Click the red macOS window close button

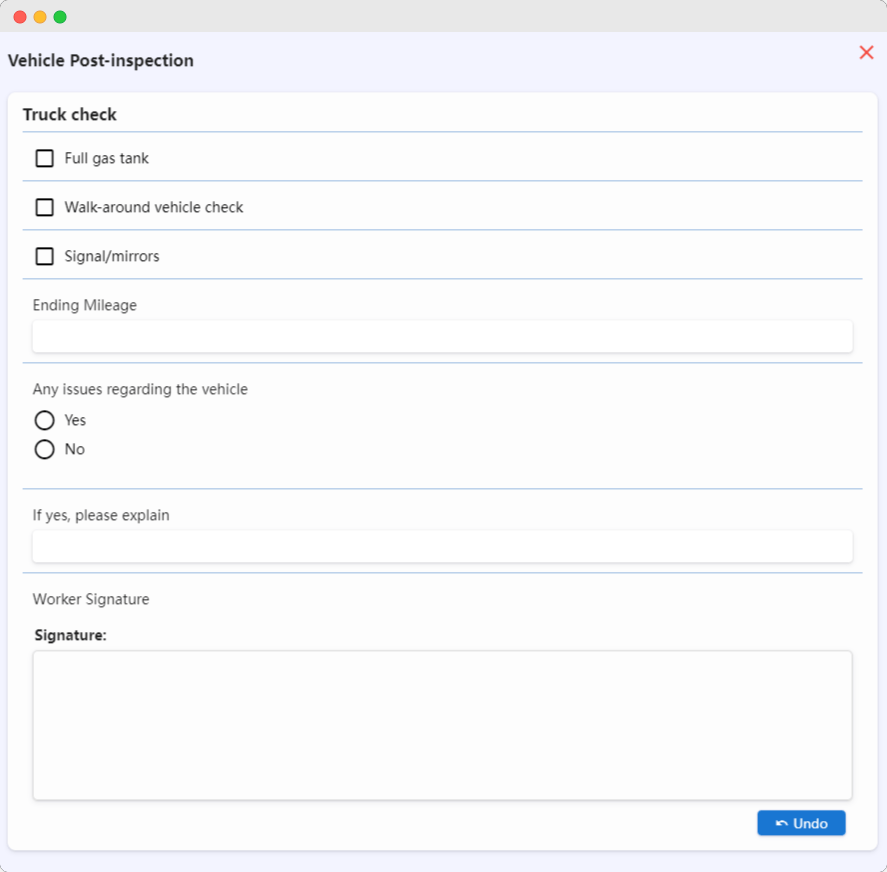pos(20,17)
